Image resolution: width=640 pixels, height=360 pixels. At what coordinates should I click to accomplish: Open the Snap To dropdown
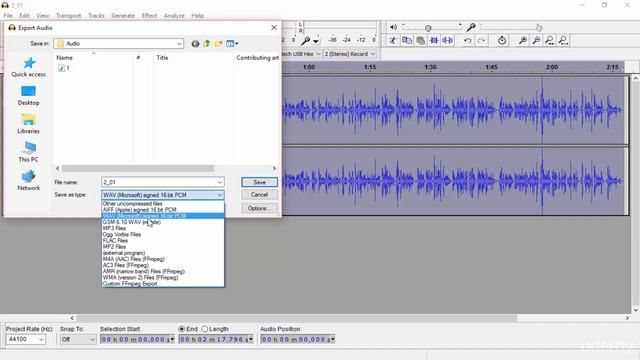[x=92, y=340]
